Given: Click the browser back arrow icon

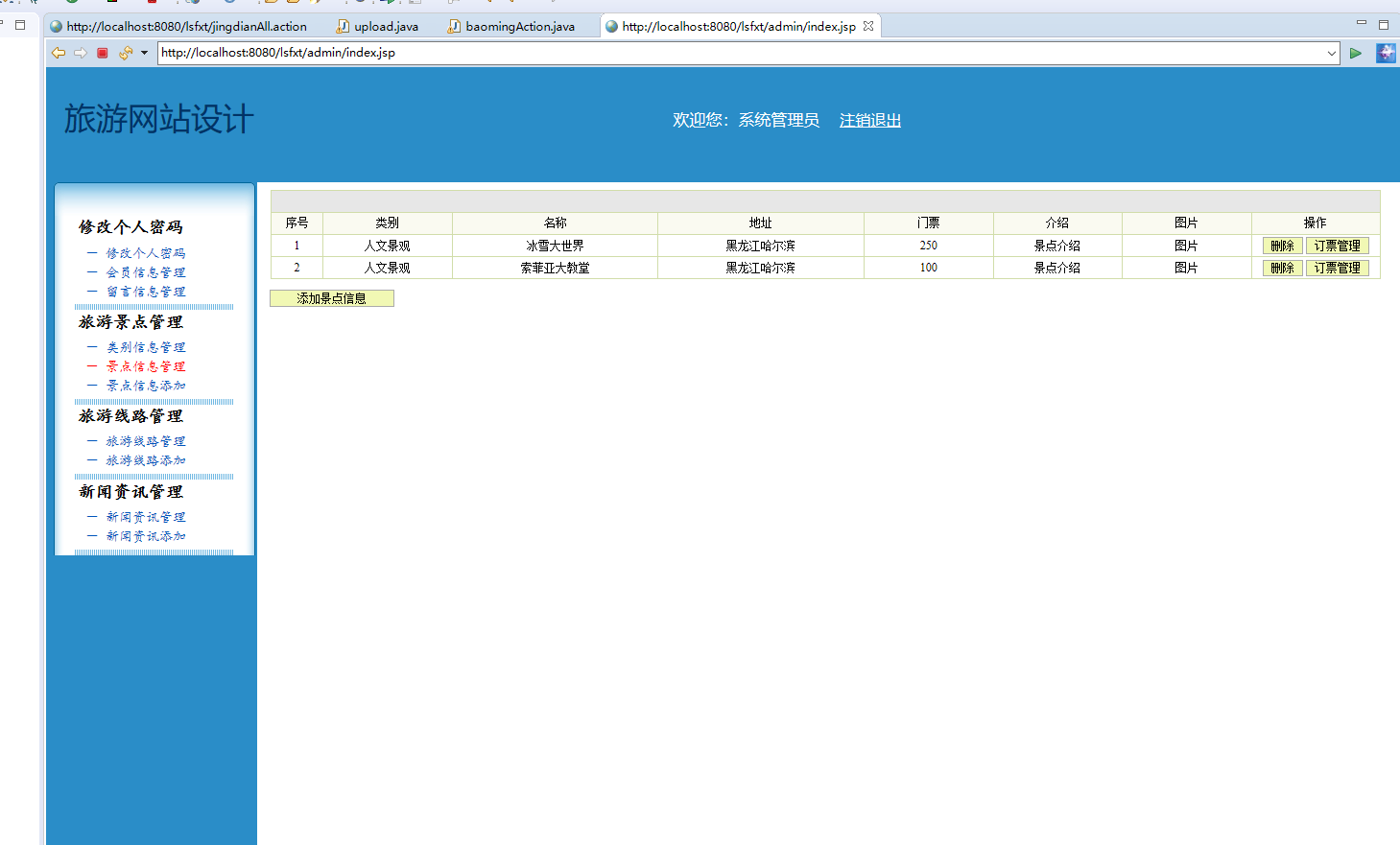Looking at the screenshot, I should tap(59, 53).
